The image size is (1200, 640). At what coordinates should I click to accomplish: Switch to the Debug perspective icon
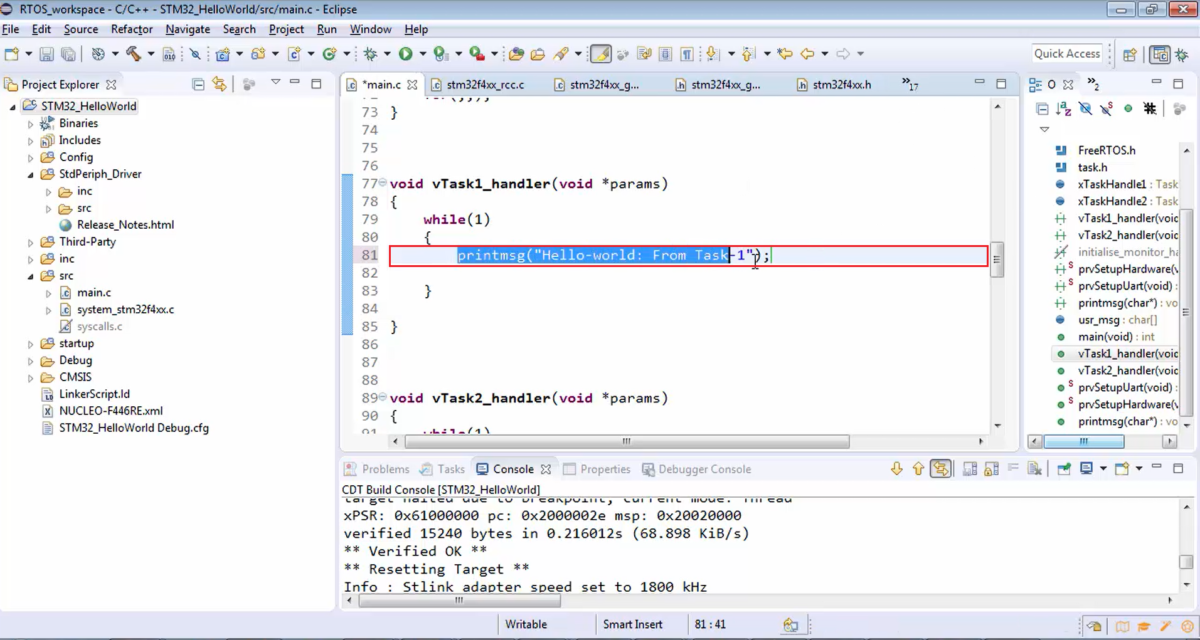(x=1182, y=55)
